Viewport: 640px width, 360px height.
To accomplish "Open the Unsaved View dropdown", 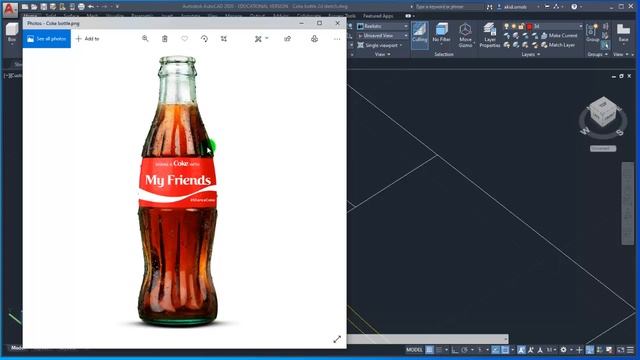I will point(382,36).
